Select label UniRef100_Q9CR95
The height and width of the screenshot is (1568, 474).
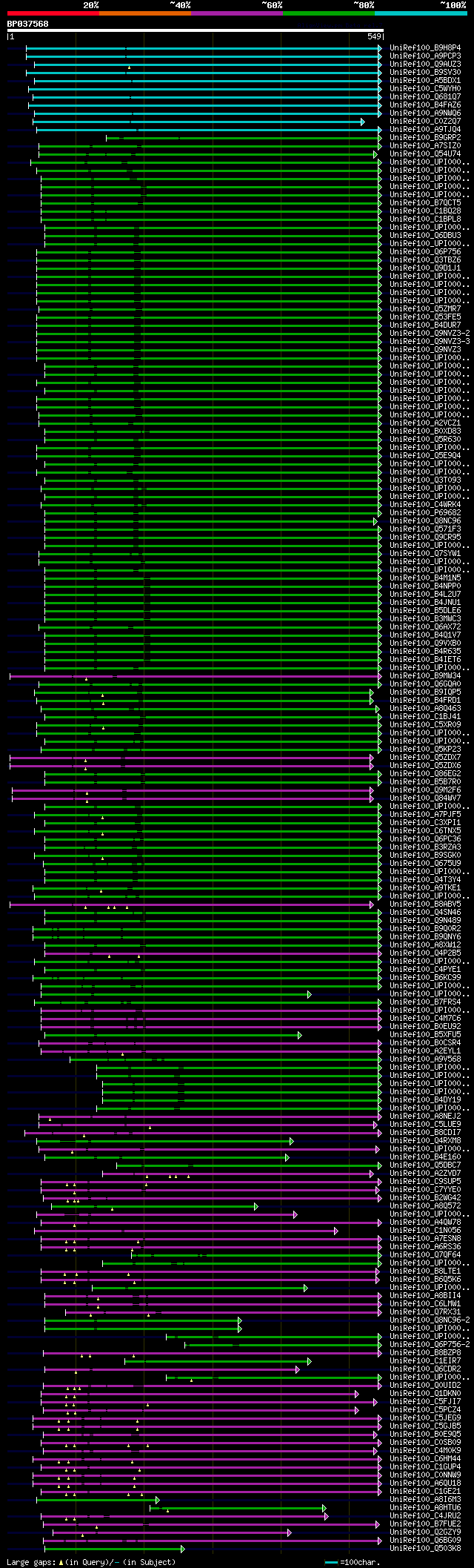click(425, 537)
